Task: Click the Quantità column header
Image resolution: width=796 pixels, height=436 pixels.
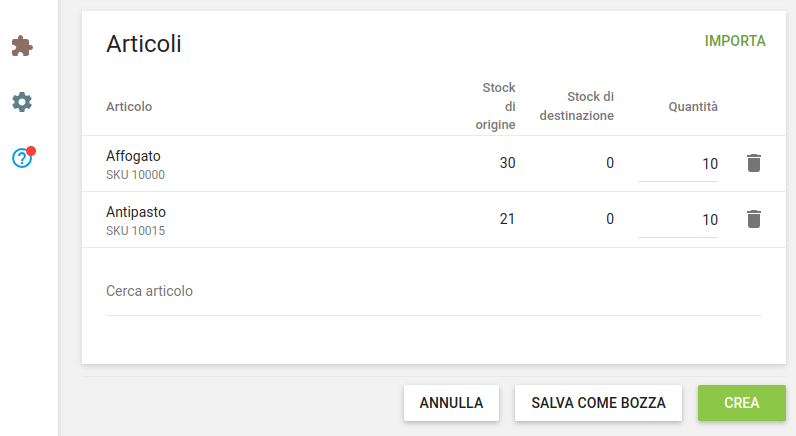Action: click(693, 107)
